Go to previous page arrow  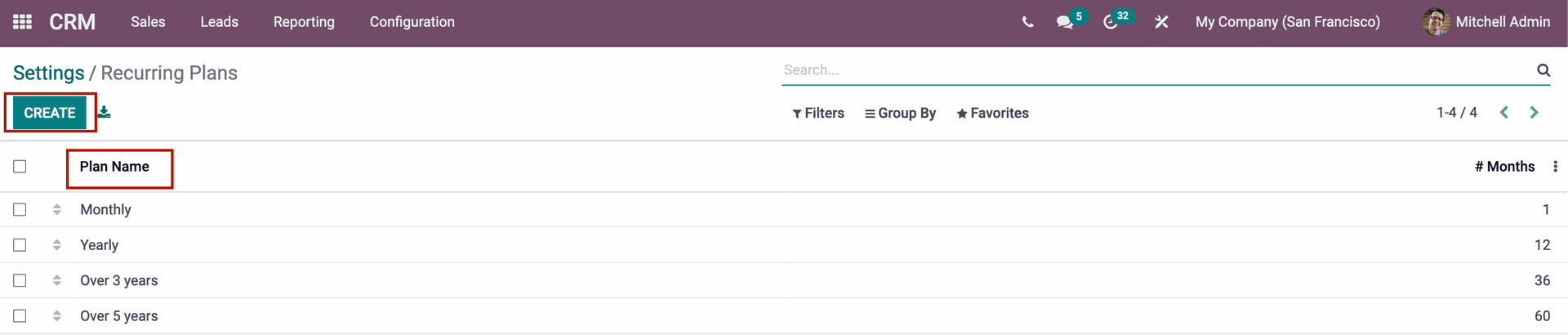(1504, 113)
